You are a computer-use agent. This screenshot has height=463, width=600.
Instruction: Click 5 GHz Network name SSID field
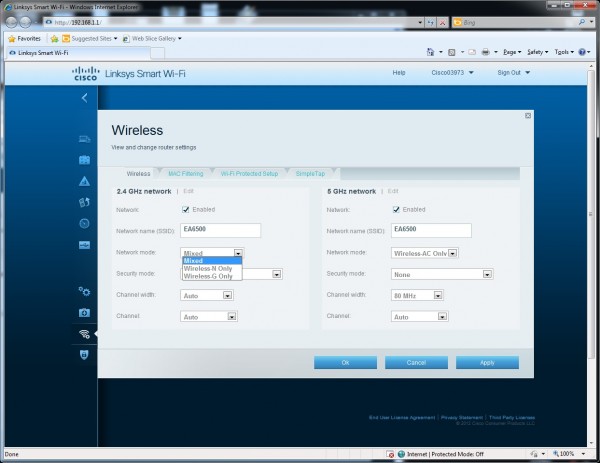tap(431, 230)
